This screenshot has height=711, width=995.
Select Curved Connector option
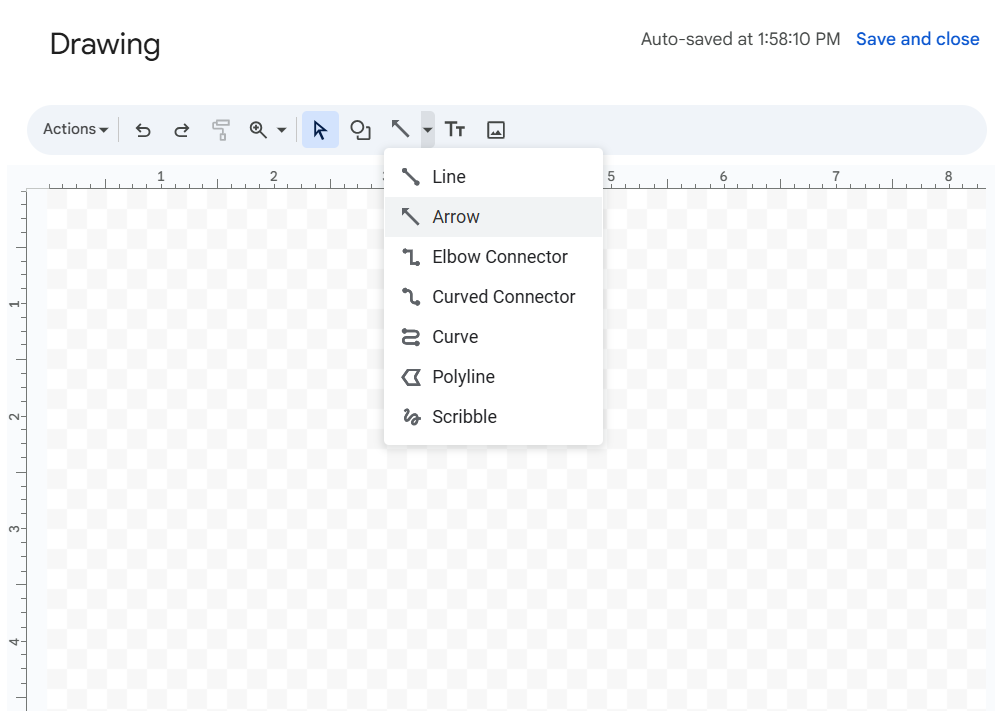(503, 297)
